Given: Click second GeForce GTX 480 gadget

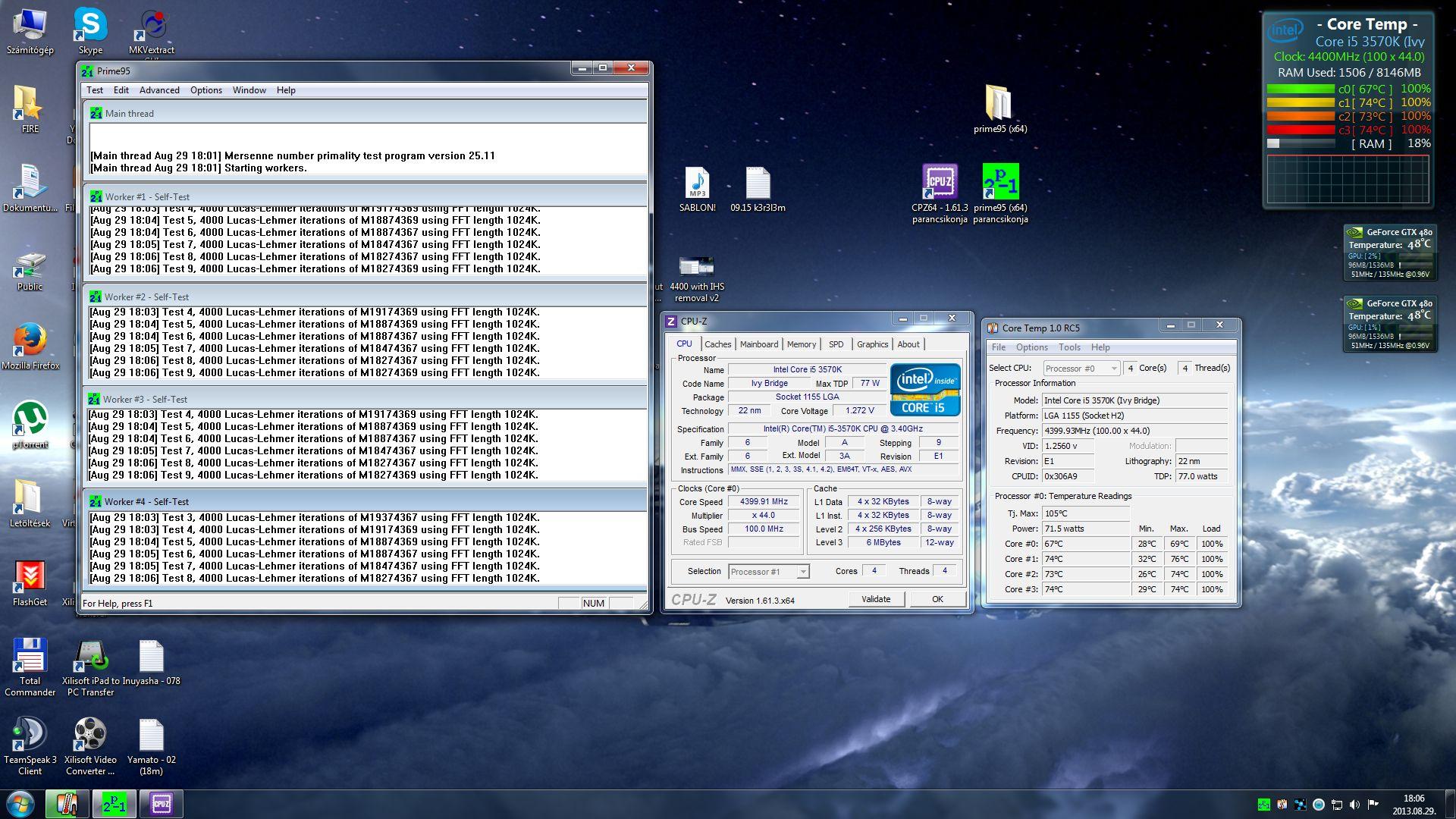Looking at the screenshot, I should coord(1390,324).
